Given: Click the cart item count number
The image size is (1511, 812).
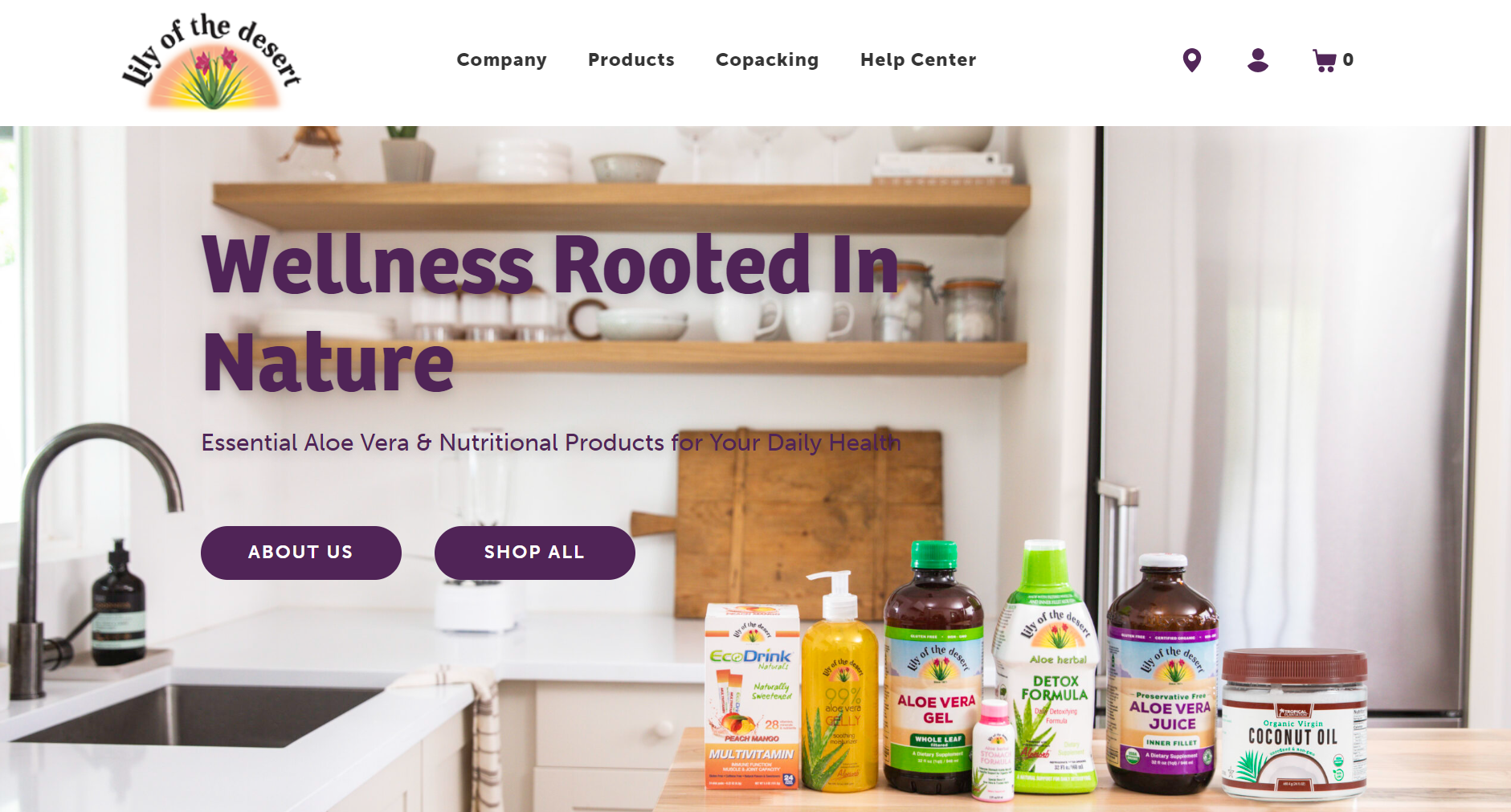Looking at the screenshot, I should click(x=1348, y=59).
